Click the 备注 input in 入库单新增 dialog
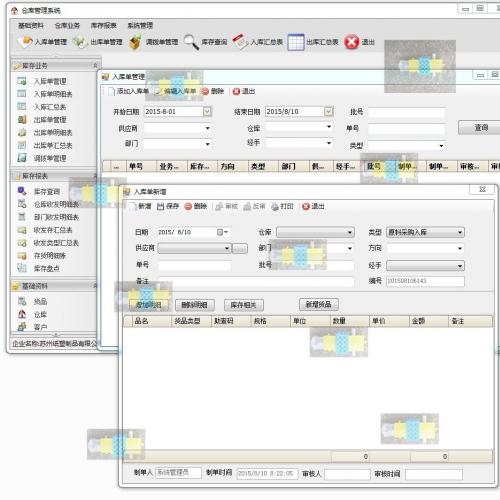The image size is (500, 500). 256,282
